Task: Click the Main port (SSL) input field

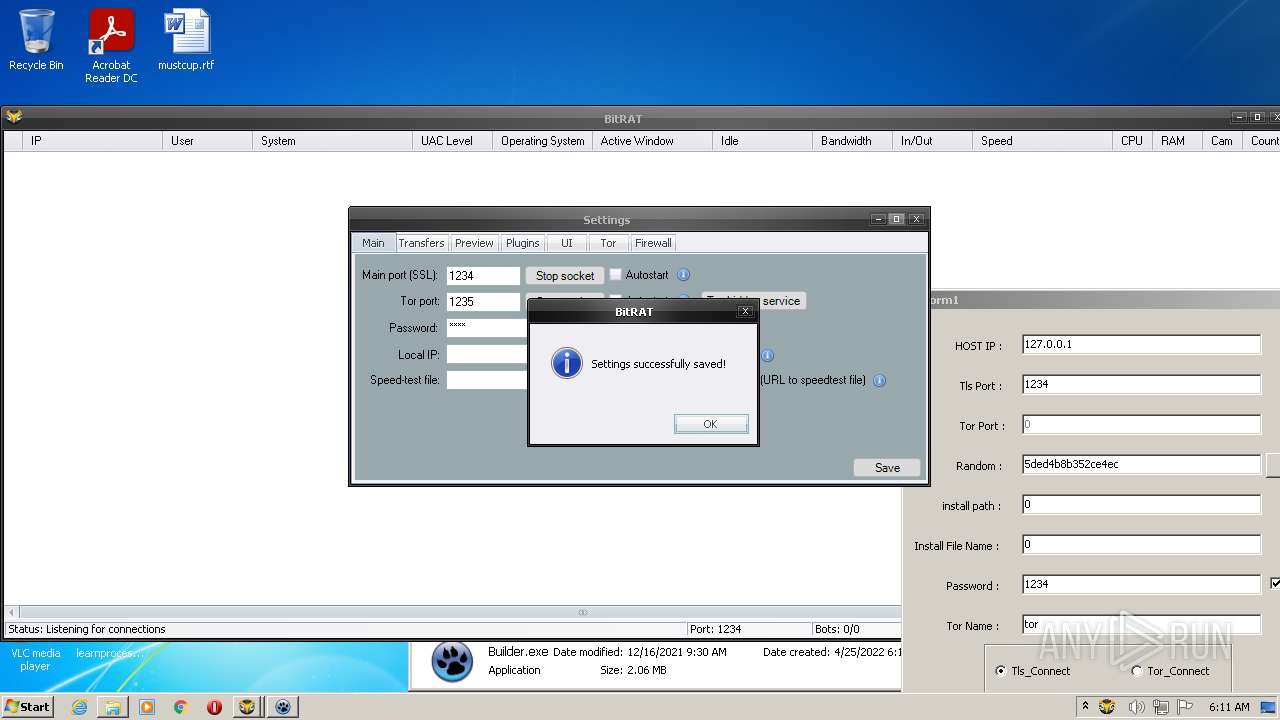Action: coord(483,275)
